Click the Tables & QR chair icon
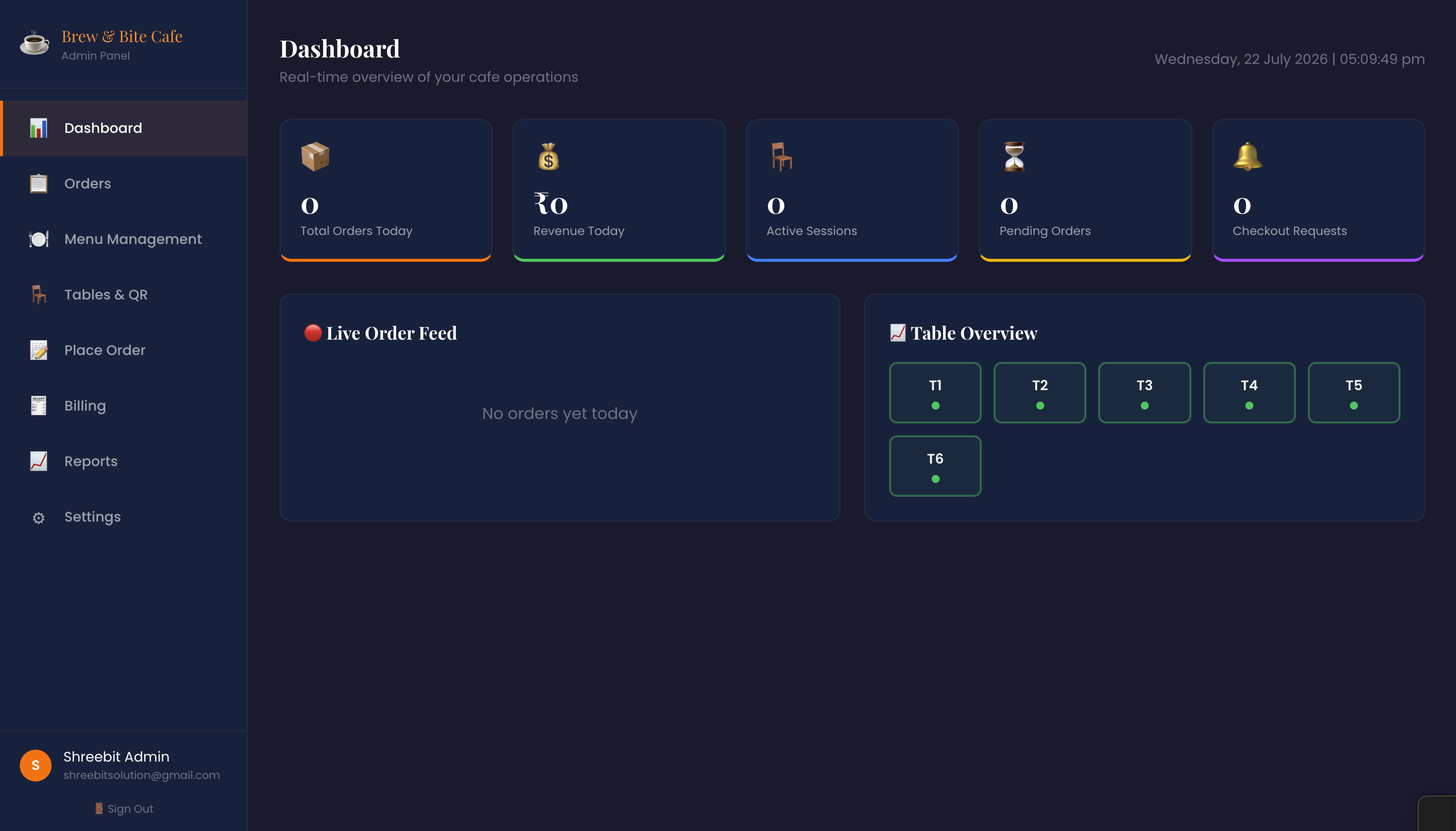The width and height of the screenshot is (1456, 831). click(38, 295)
